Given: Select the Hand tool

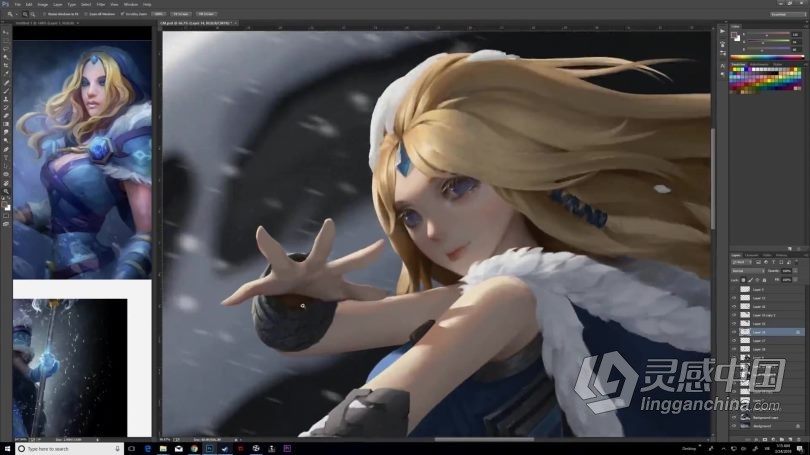Looking at the screenshot, I should [x=6, y=182].
